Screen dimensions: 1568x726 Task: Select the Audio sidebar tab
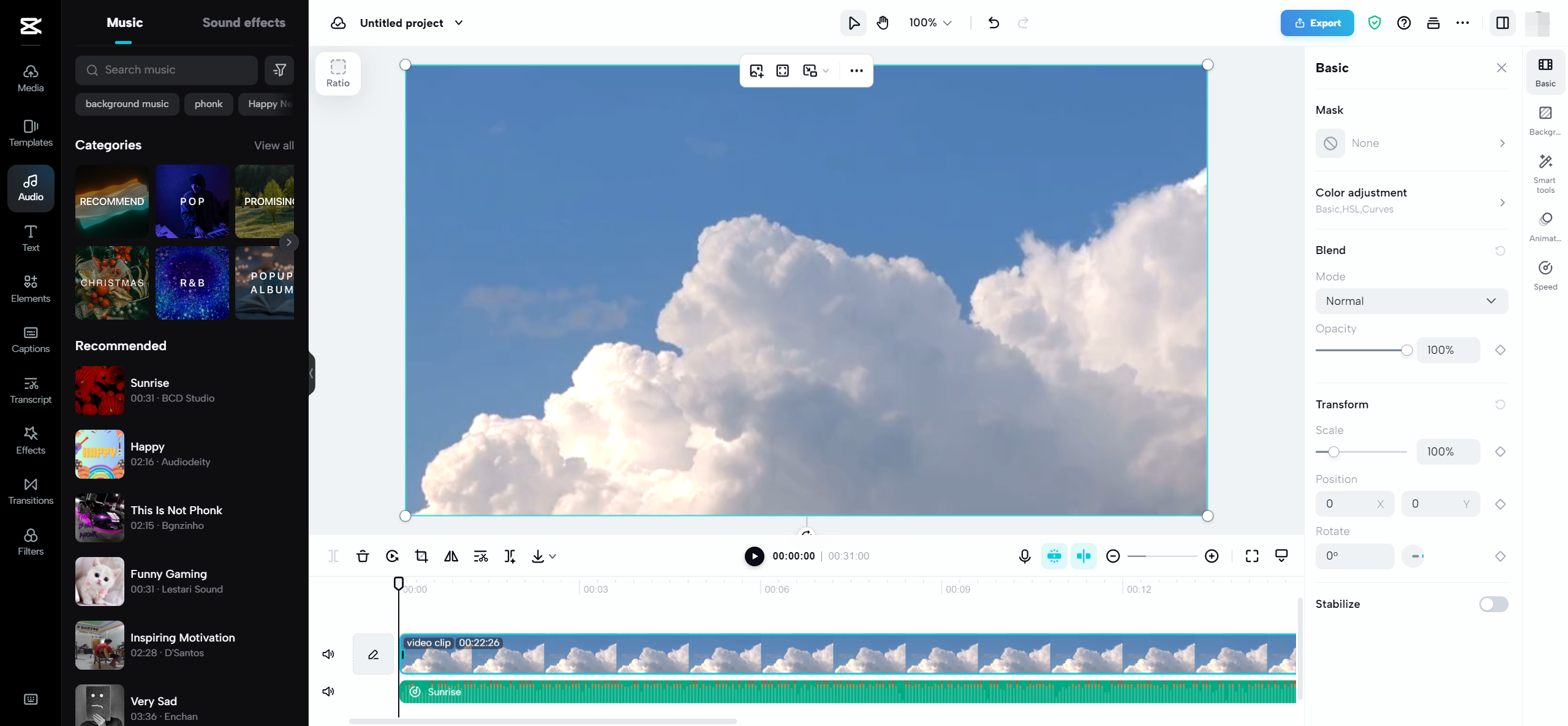pos(31,188)
